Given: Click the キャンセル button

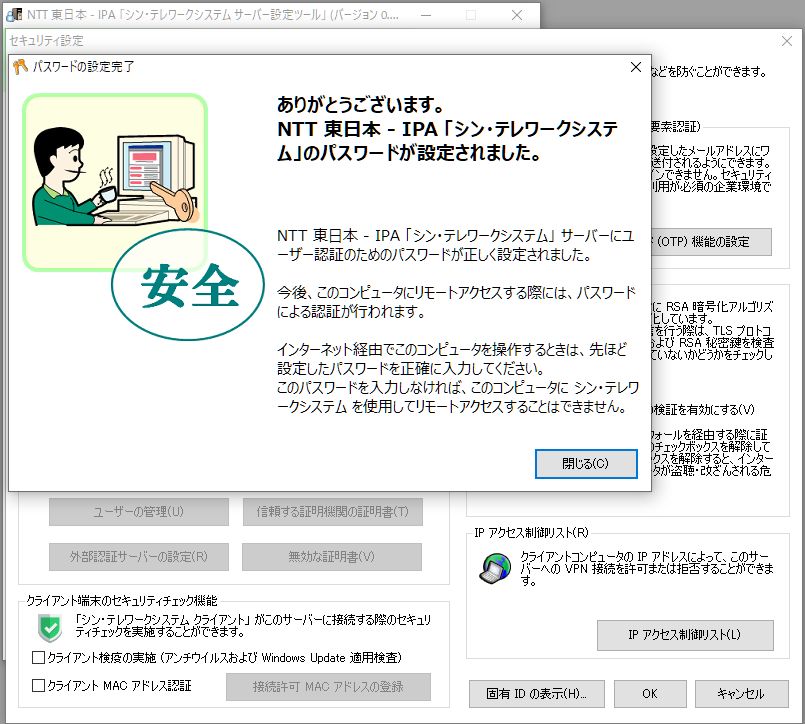Looking at the screenshot, I should (x=741, y=694).
